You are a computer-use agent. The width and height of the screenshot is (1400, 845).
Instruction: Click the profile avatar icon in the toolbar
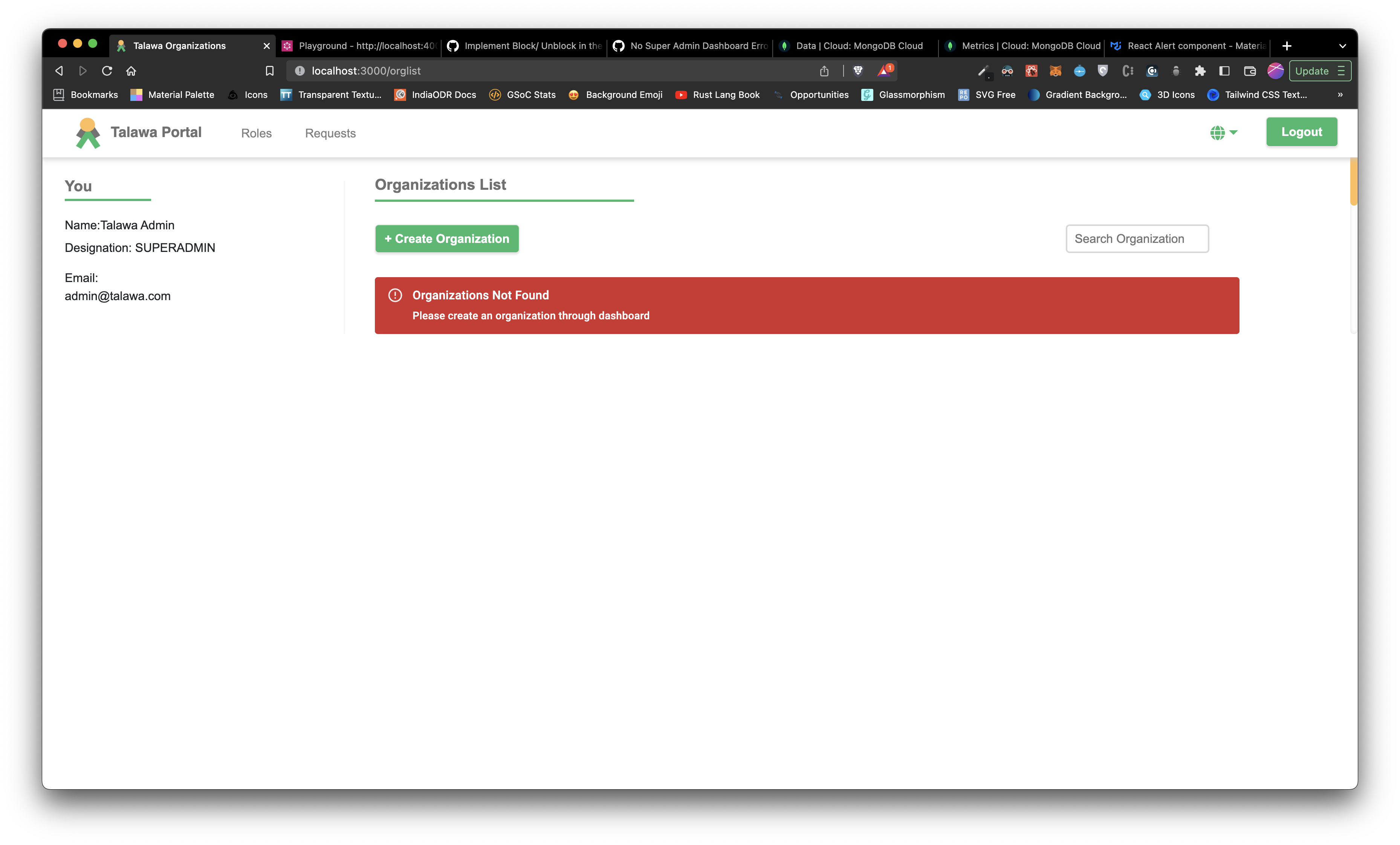[x=1276, y=71]
